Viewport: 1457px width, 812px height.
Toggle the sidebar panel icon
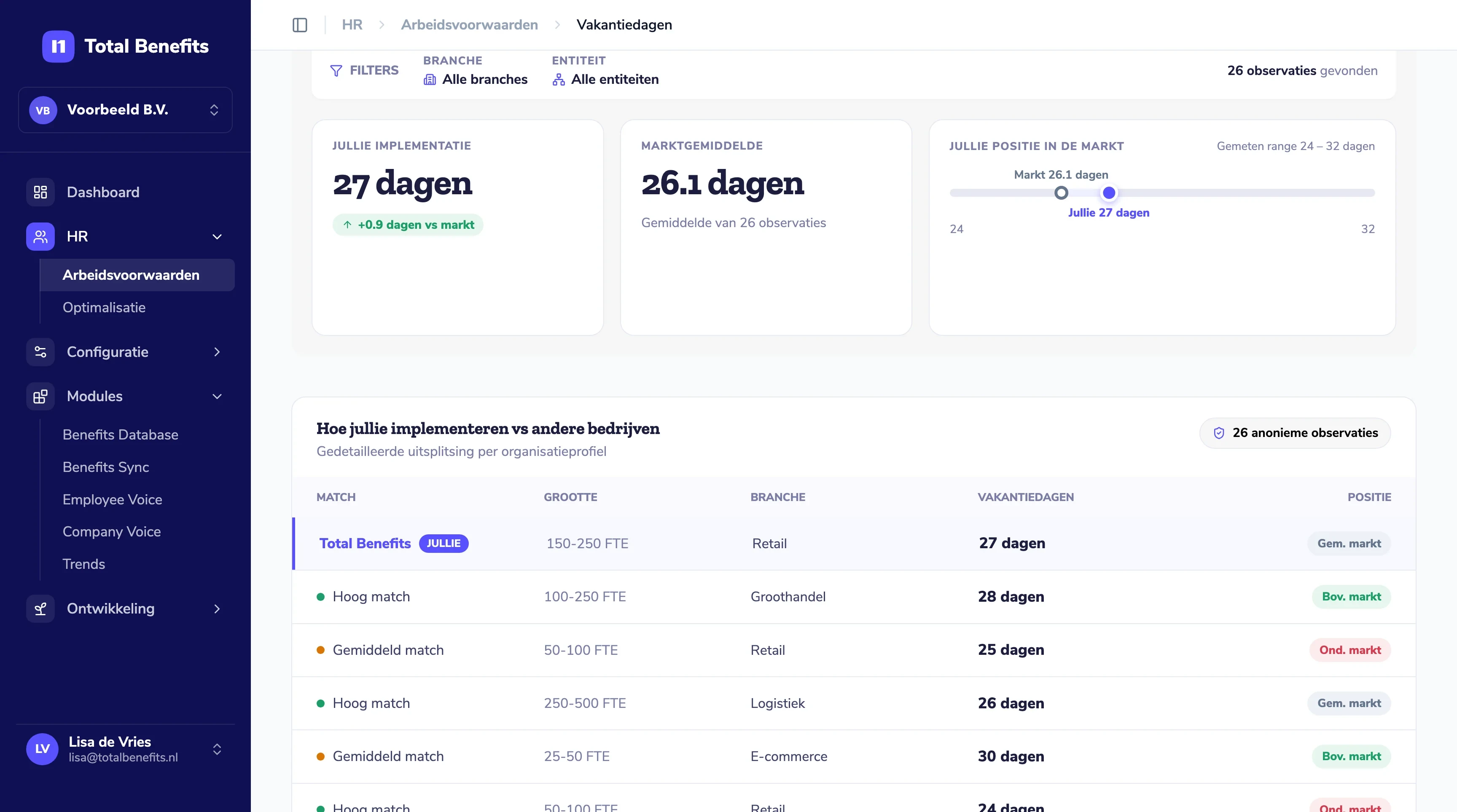point(300,25)
